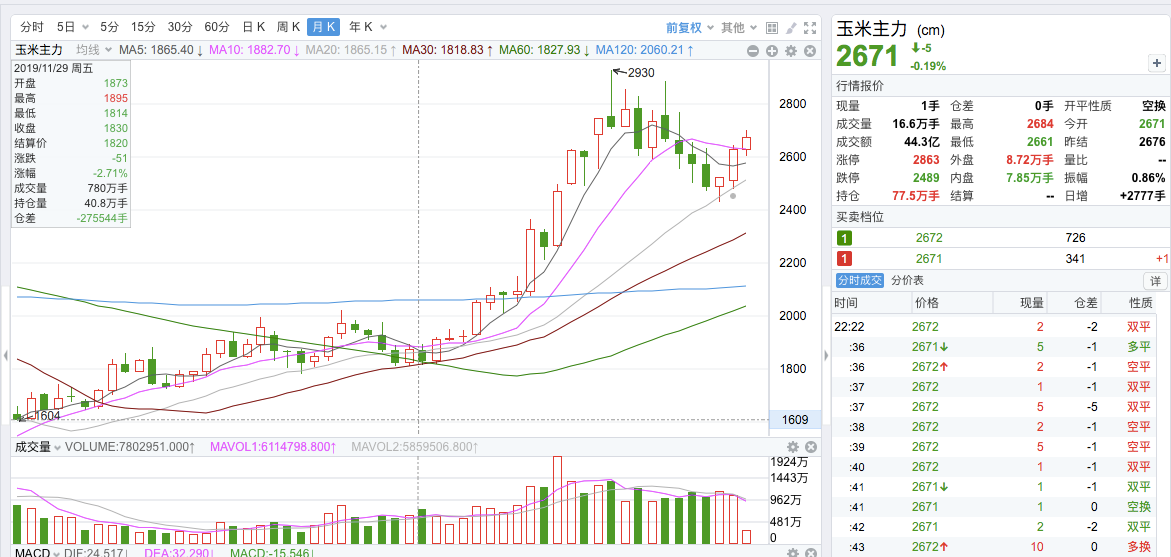Click the 1609 crosshair price tag

[795, 420]
